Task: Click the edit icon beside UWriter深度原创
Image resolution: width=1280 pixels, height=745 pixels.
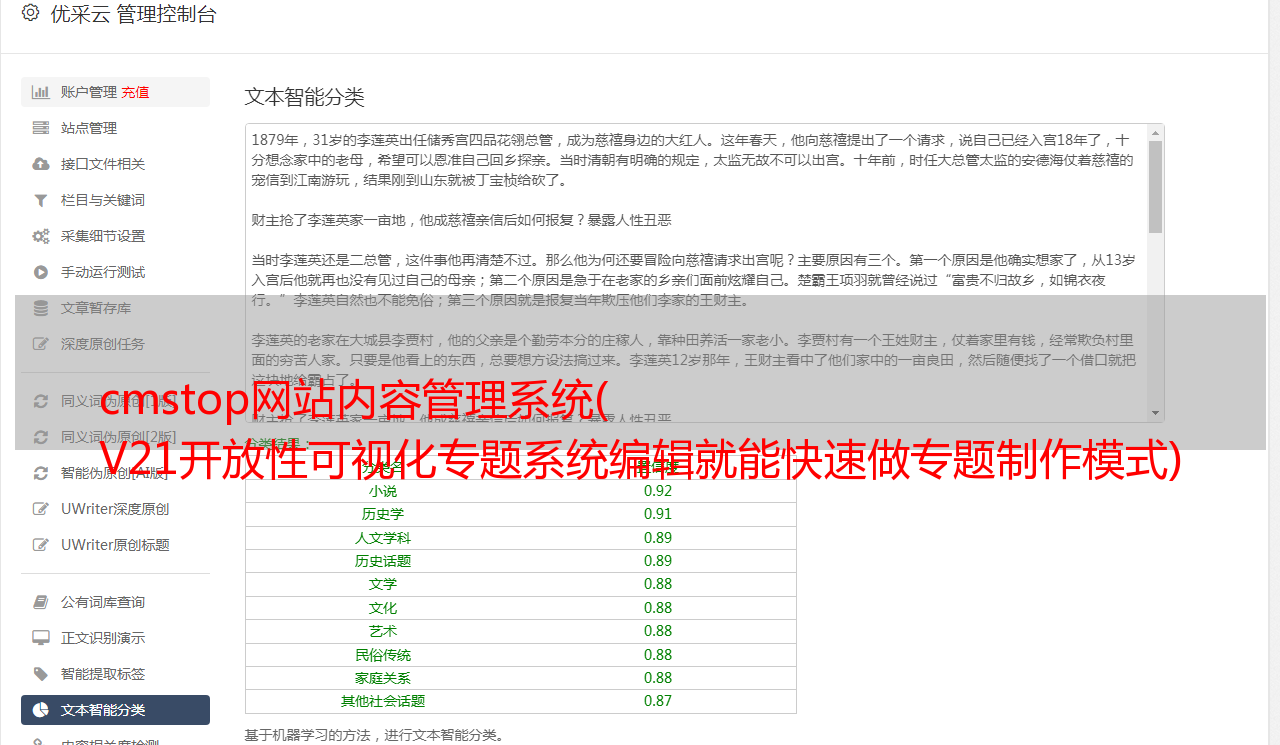Action: click(x=41, y=509)
